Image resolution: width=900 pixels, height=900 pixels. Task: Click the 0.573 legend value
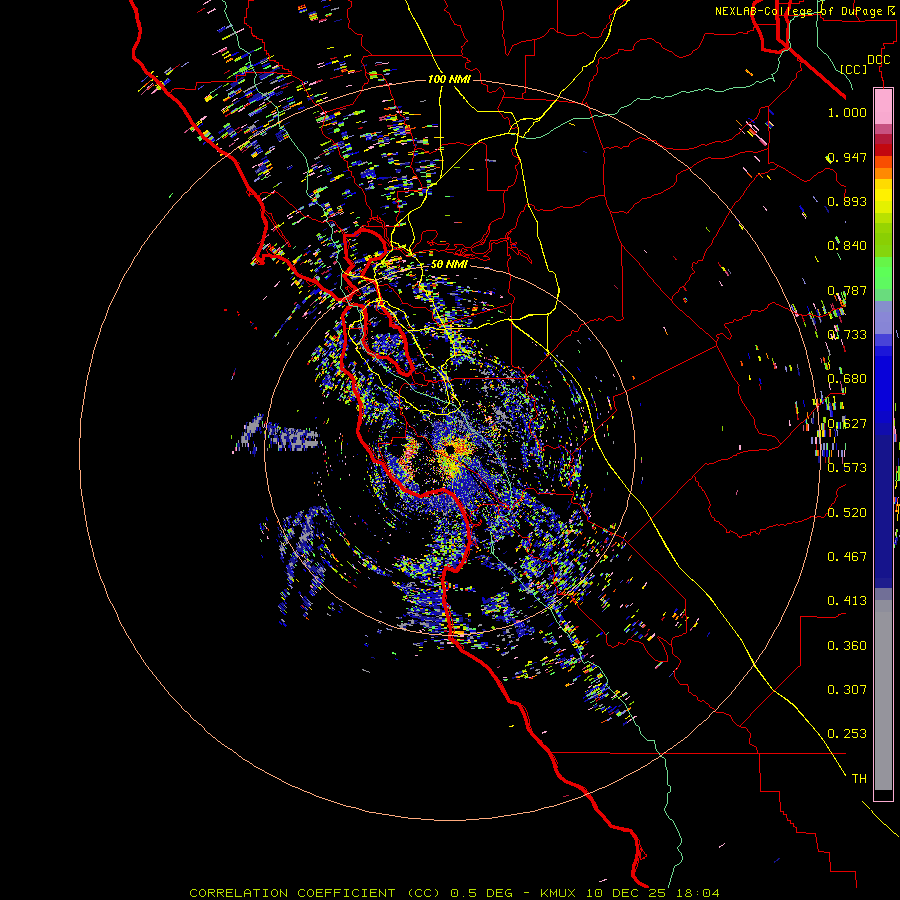pyautogui.click(x=847, y=468)
